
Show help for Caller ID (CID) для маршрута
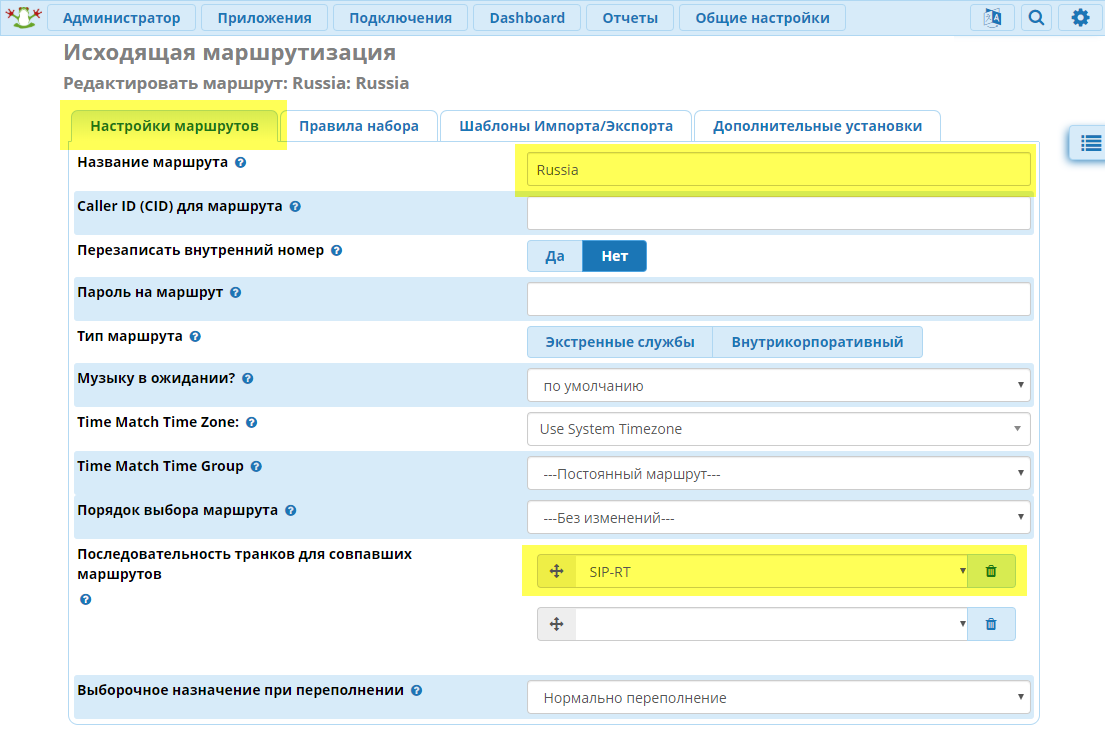tap(295, 207)
